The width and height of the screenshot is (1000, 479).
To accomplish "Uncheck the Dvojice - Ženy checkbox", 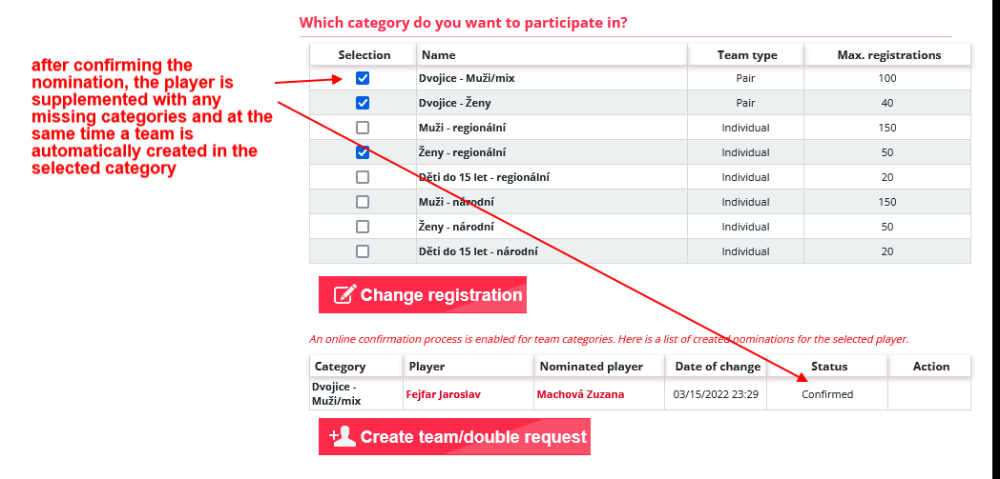I will pos(363,103).
